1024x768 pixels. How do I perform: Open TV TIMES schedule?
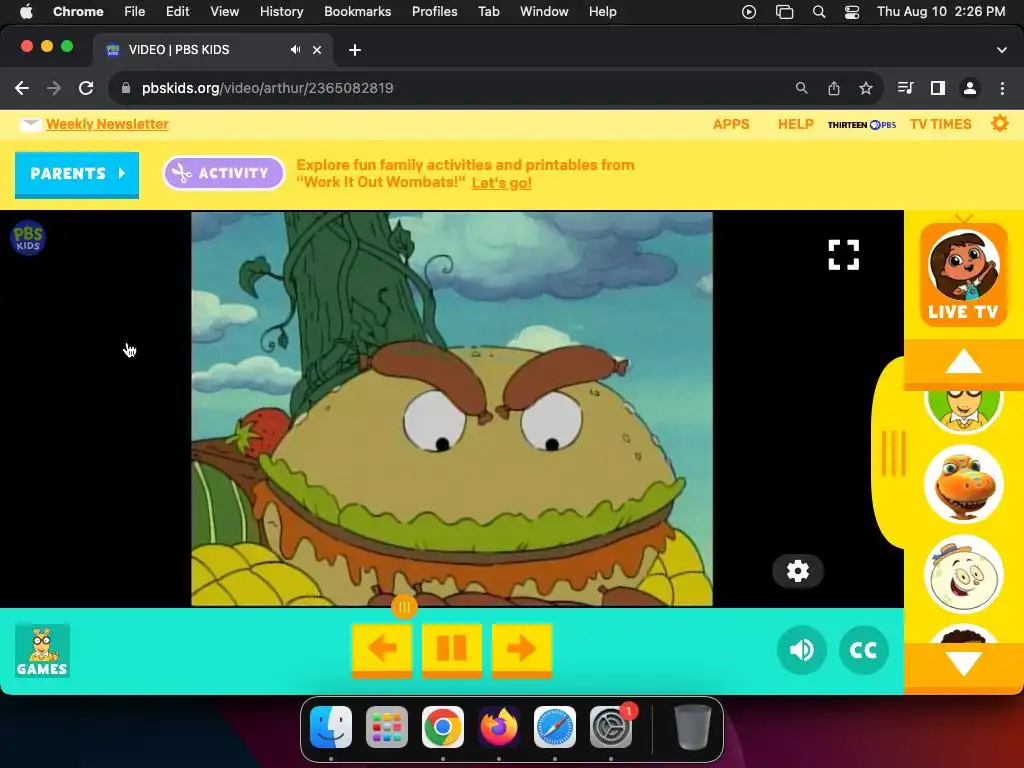coord(940,124)
